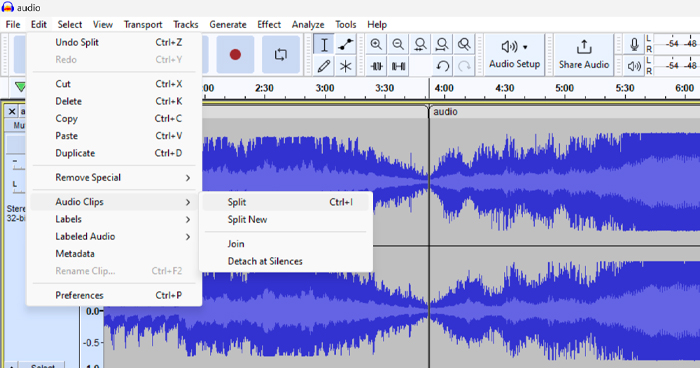Click the Edit menu
The height and width of the screenshot is (368, 700).
point(39,25)
